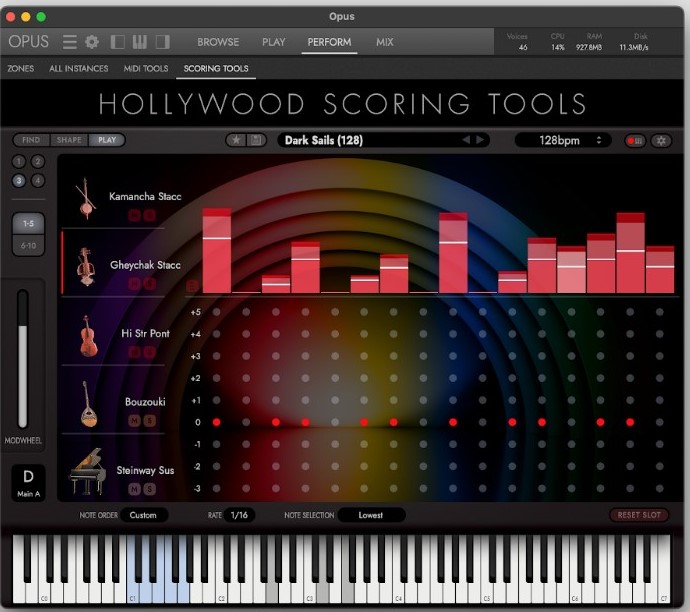Screen dimensions: 690x612
Task: Select the Hi Str Pont violin icon
Action: 88,336
